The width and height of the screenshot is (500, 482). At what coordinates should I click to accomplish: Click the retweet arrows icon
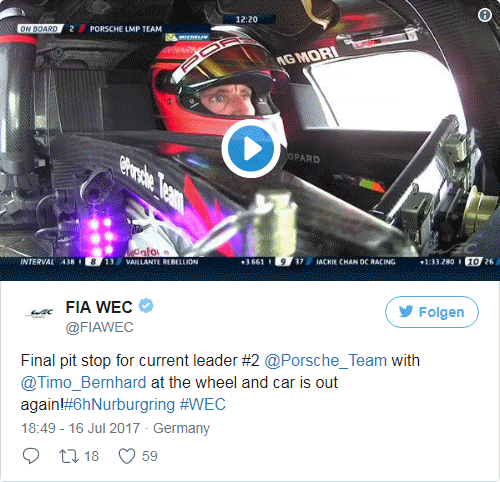(x=69, y=456)
